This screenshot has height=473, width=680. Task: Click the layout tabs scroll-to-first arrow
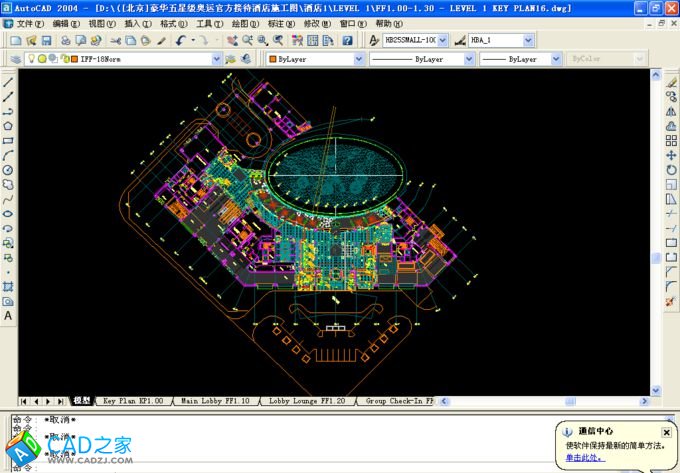(24, 401)
